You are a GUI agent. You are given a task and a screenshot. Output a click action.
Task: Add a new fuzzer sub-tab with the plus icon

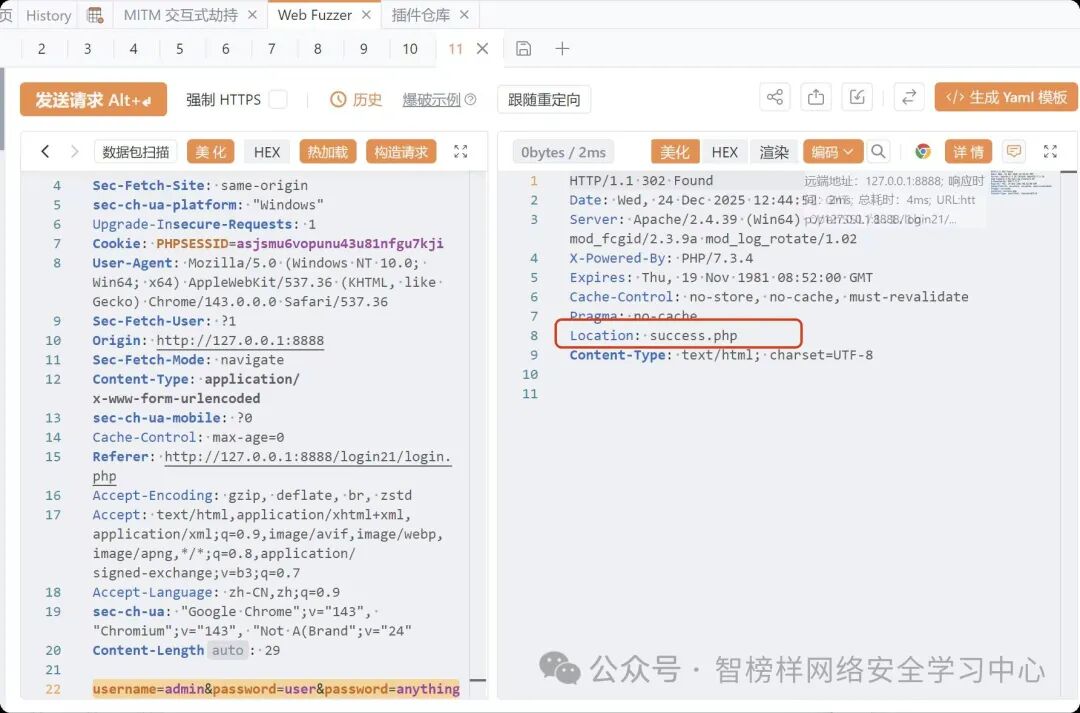pyautogui.click(x=562, y=48)
